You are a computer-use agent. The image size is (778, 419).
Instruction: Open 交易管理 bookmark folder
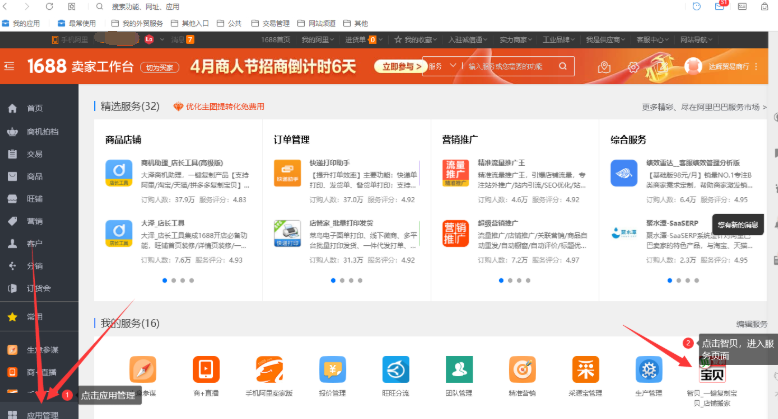point(270,23)
